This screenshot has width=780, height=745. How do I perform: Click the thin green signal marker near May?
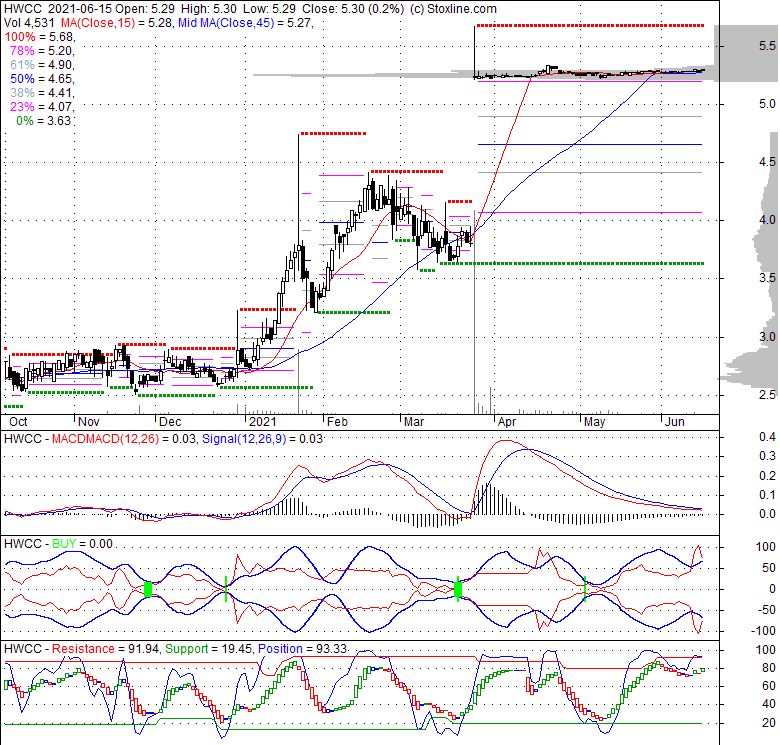[x=585, y=589]
